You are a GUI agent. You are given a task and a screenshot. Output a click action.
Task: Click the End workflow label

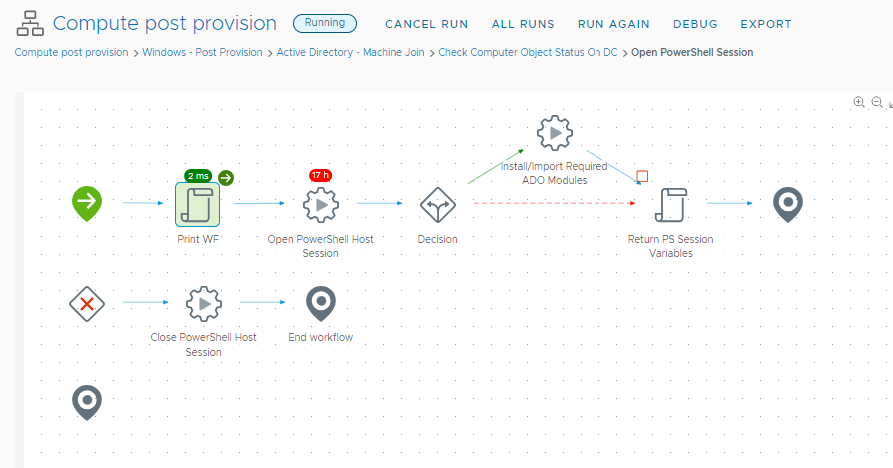321,337
